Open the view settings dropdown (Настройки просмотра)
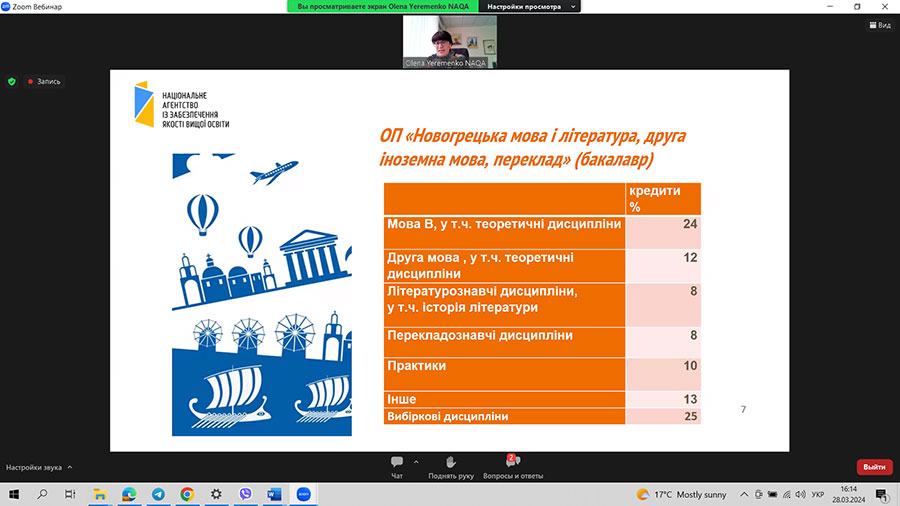The height and width of the screenshot is (506, 900). 530,6
